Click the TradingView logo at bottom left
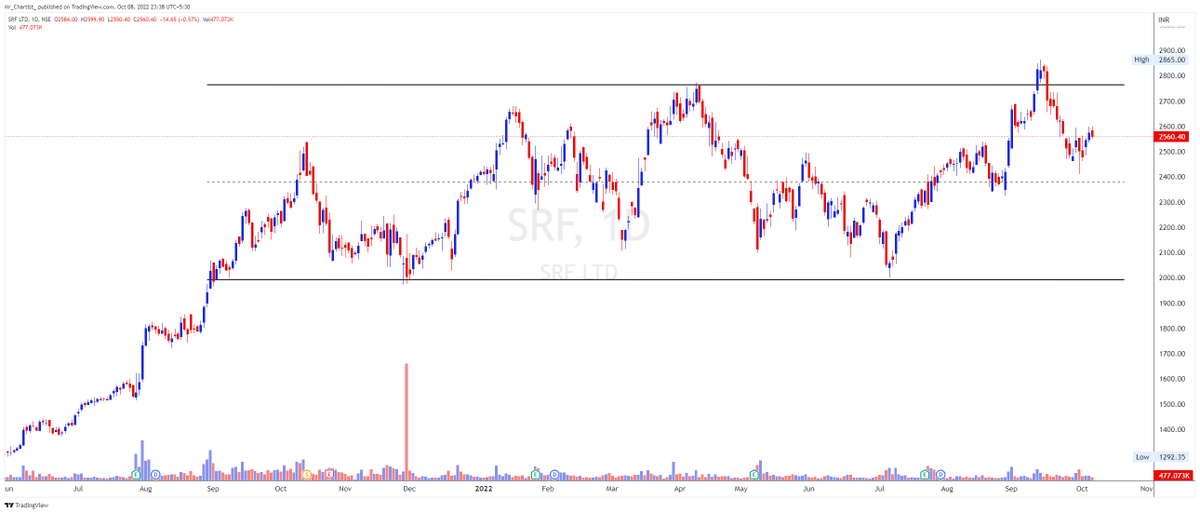1200x513 pixels. [28, 505]
